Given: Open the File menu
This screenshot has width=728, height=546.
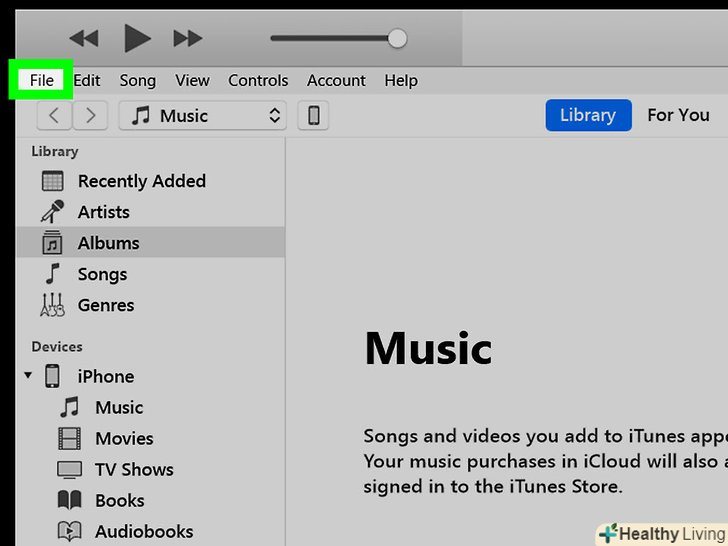Looking at the screenshot, I should pos(41,80).
